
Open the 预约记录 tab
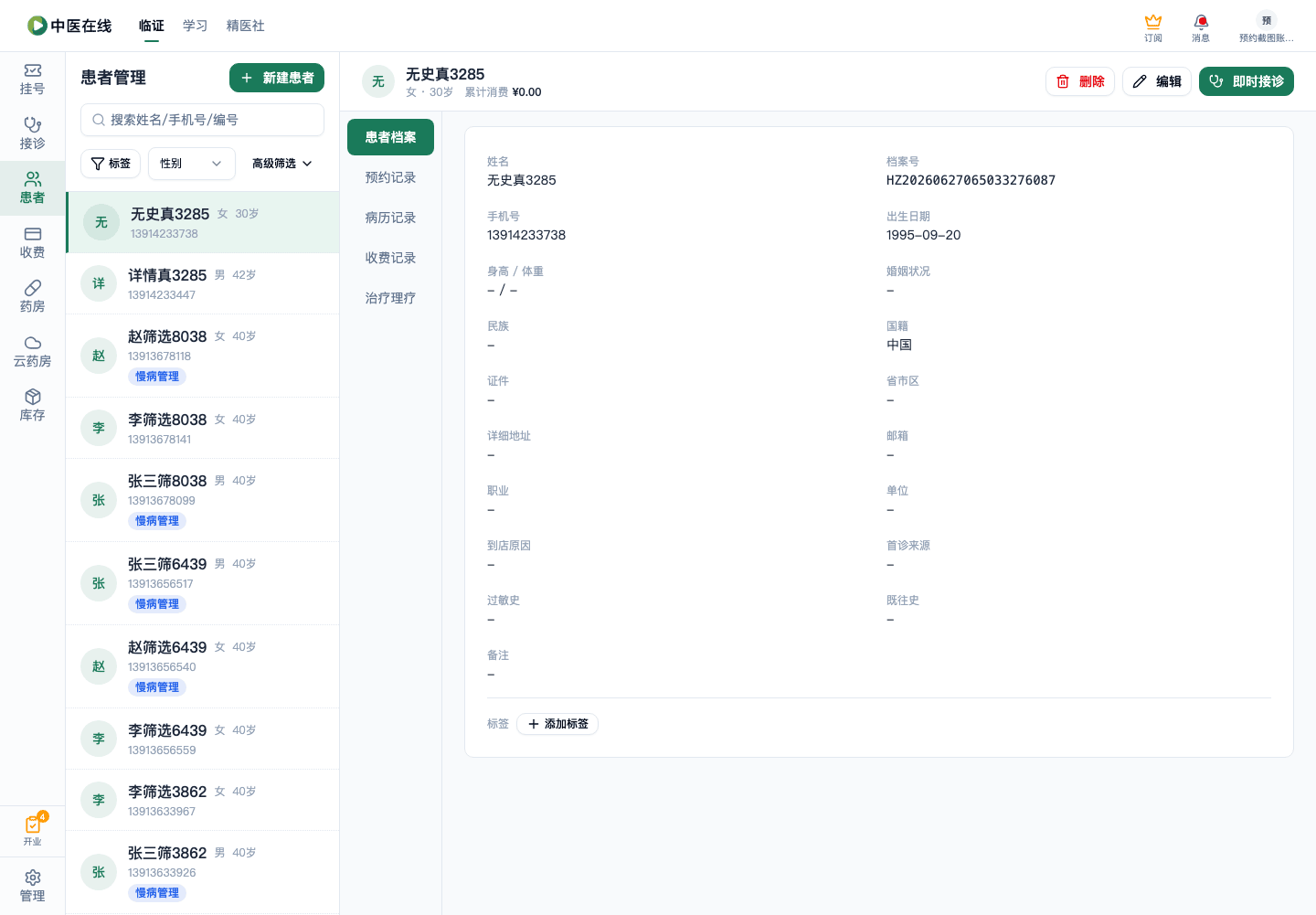point(390,177)
